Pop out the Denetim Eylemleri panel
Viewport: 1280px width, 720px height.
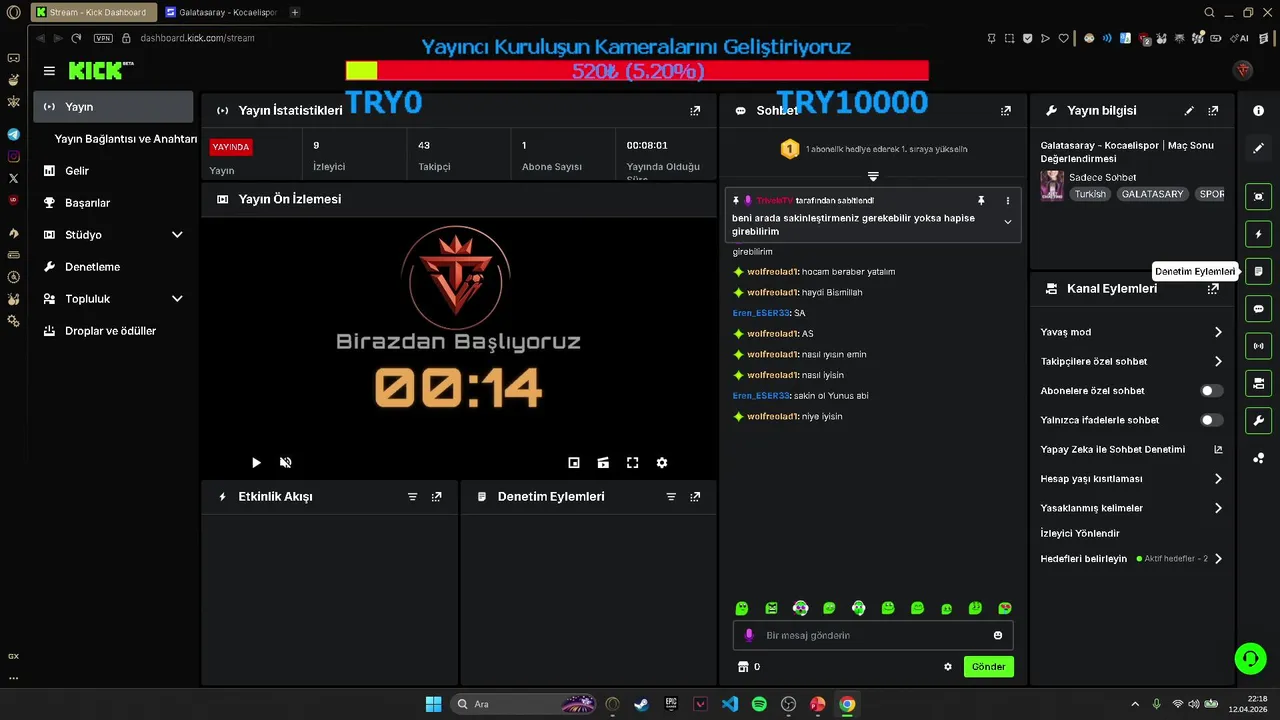coord(695,497)
